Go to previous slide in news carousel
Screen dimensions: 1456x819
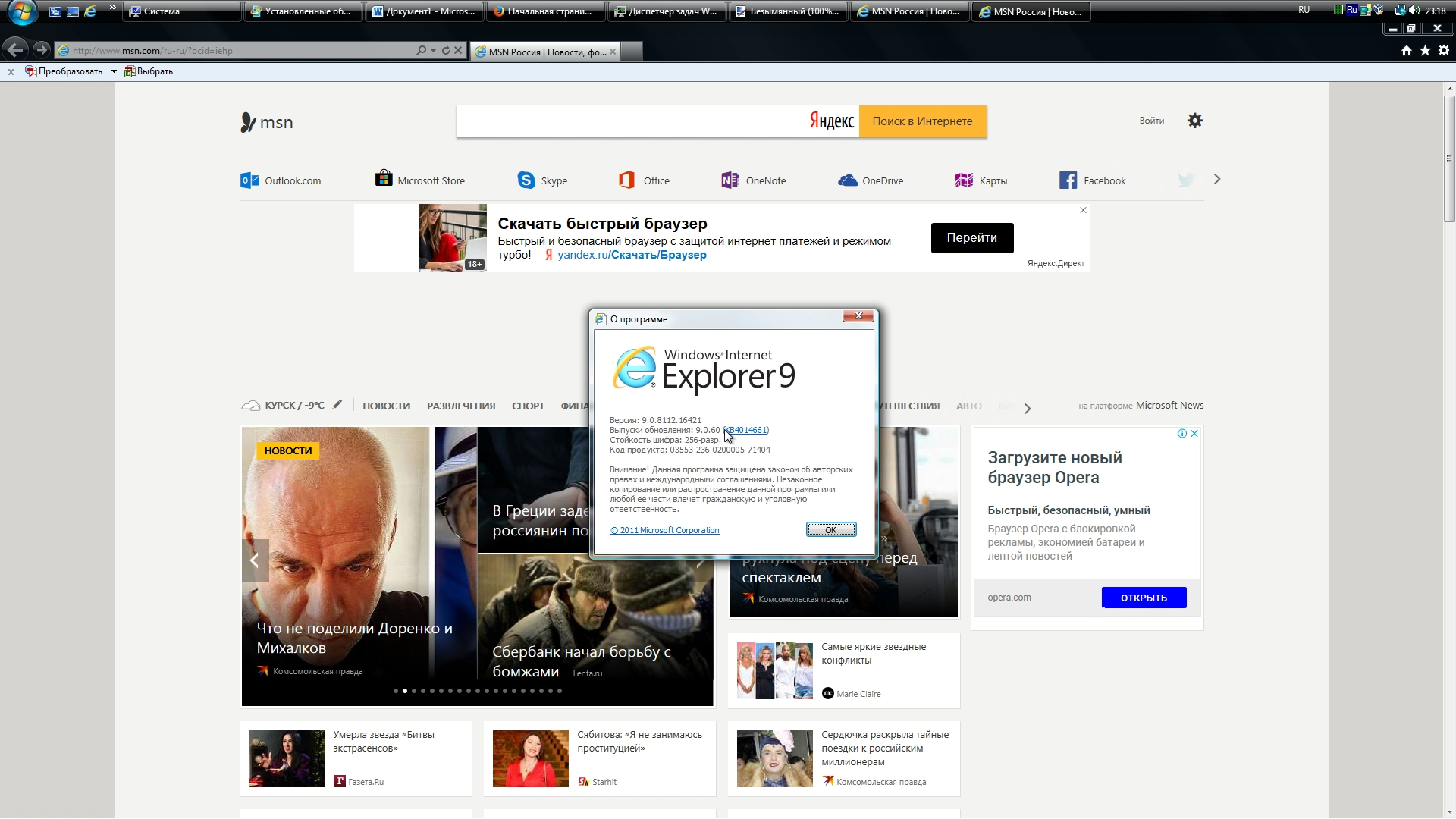pos(255,560)
